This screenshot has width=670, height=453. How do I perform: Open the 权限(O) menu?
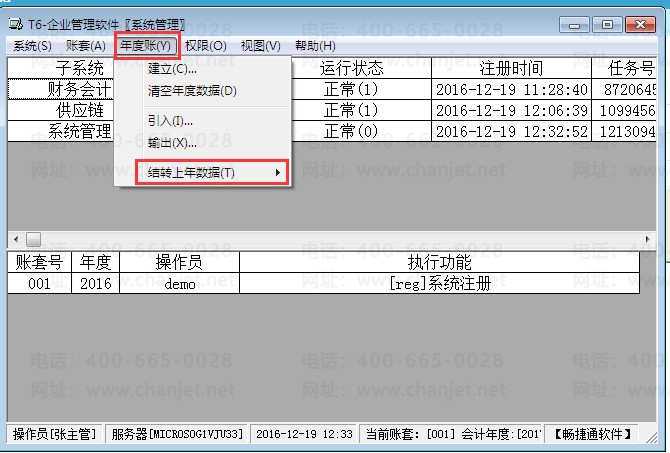[x=206, y=46]
